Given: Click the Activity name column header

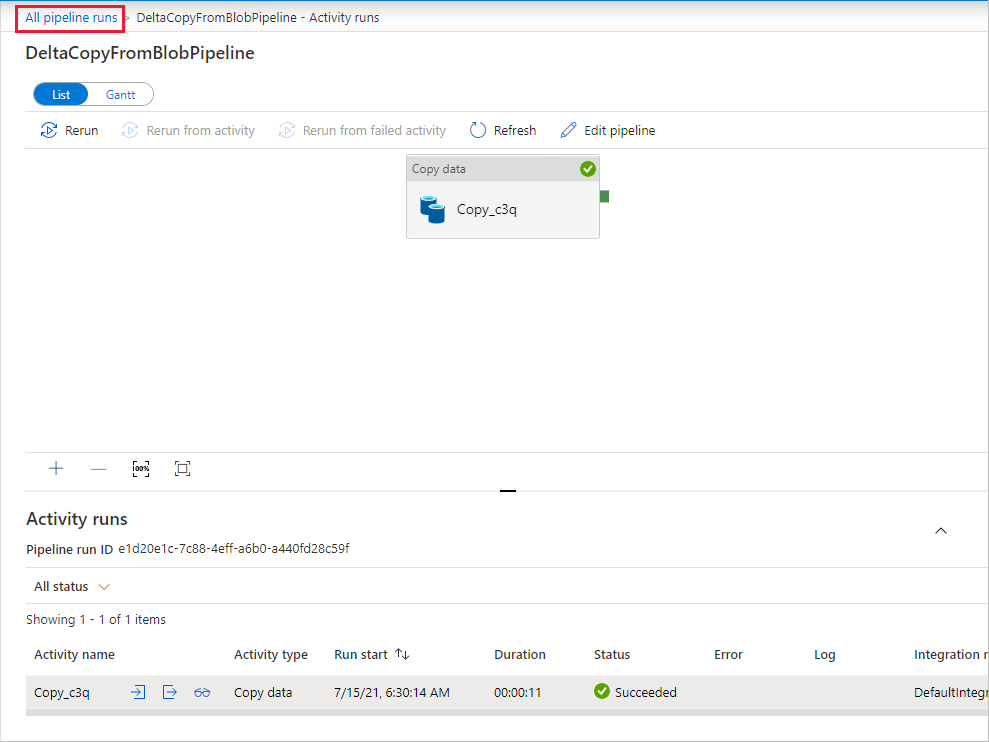Looking at the screenshot, I should (x=74, y=654).
